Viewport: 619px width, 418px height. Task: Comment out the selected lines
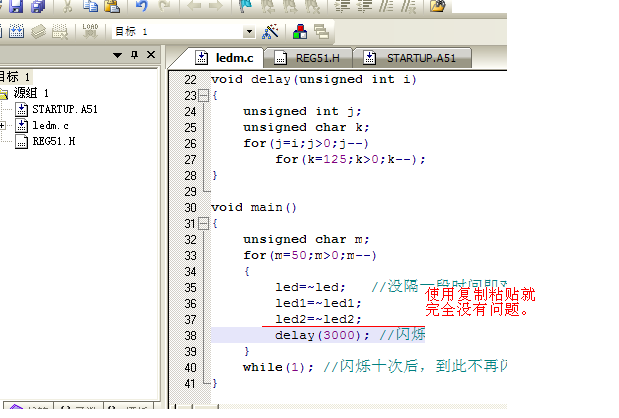(x=386, y=6)
